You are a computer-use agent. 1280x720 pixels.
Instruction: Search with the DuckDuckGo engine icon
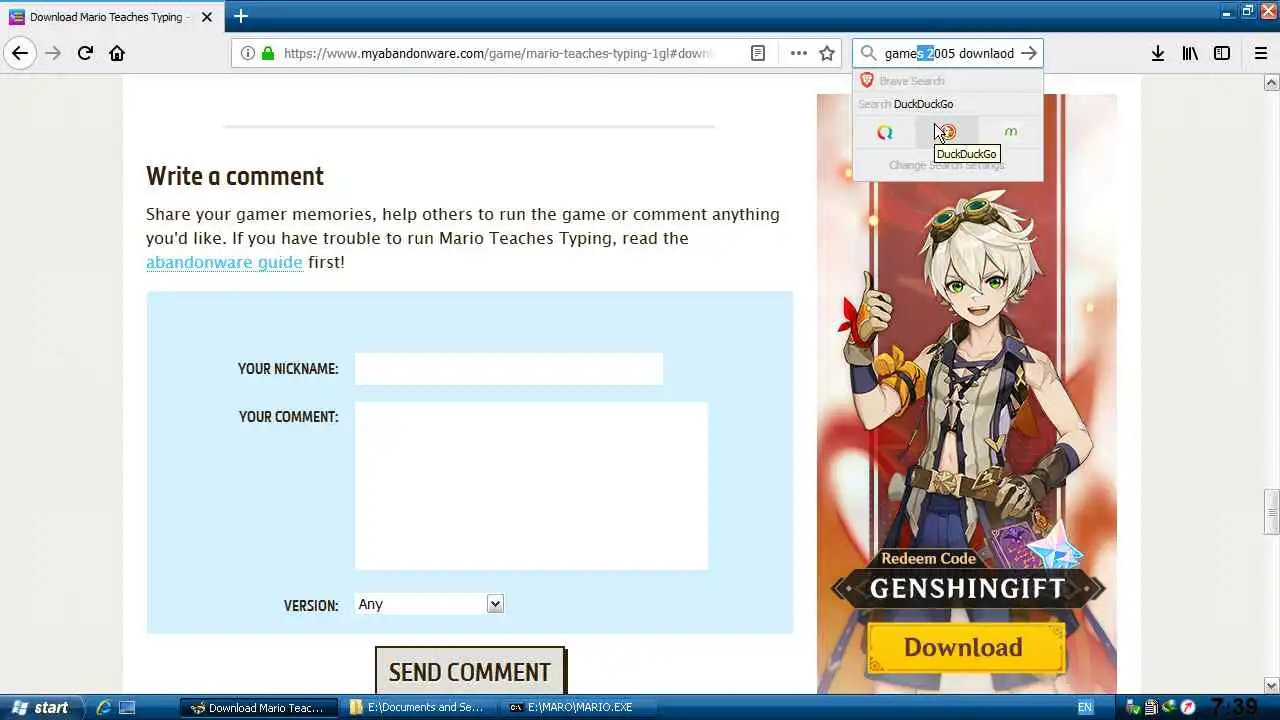947,132
